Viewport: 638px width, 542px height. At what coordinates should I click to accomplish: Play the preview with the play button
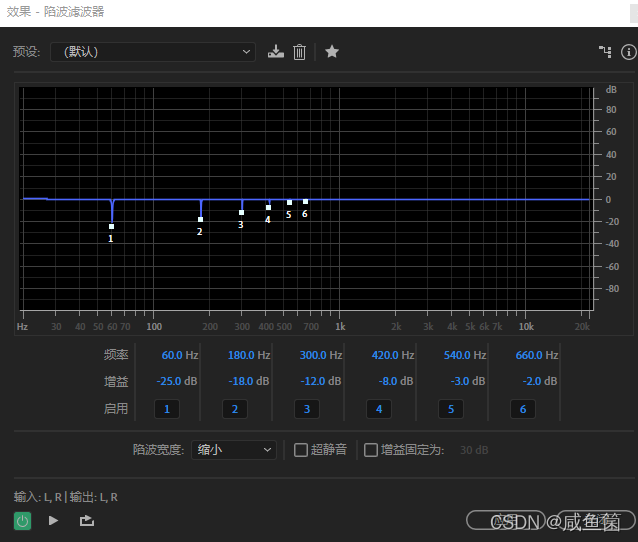click(53, 520)
